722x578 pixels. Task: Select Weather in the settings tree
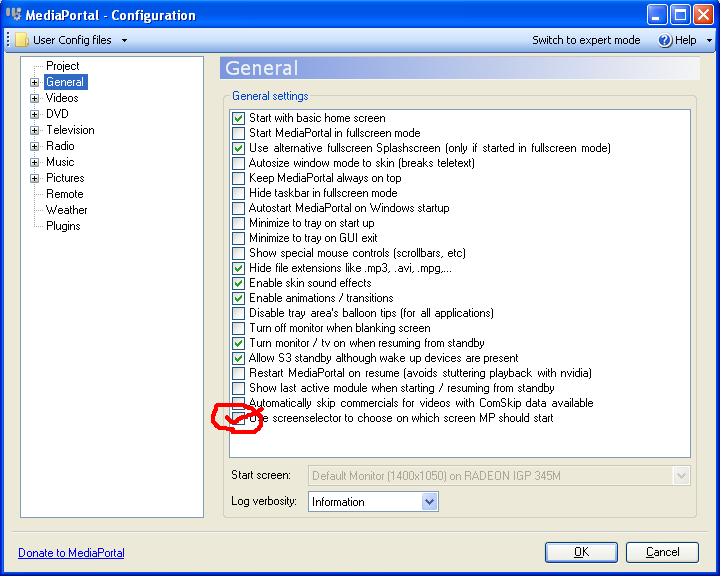click(x=66, y=210)
